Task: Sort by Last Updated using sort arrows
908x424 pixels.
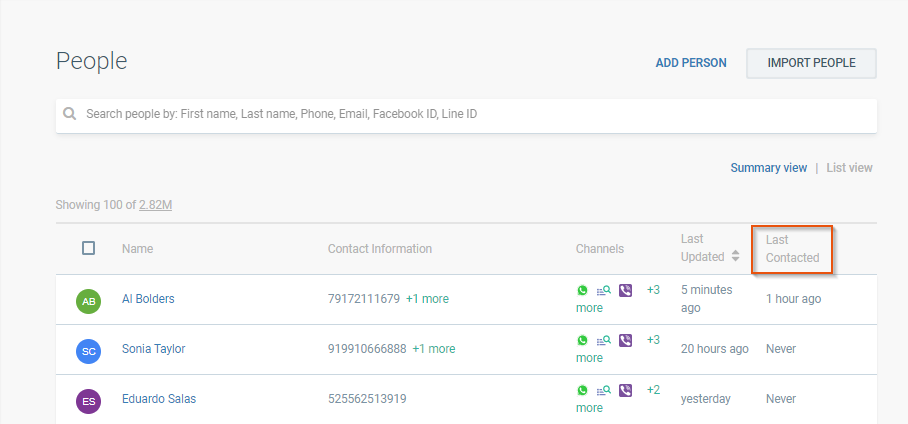Action: point(736,257)
